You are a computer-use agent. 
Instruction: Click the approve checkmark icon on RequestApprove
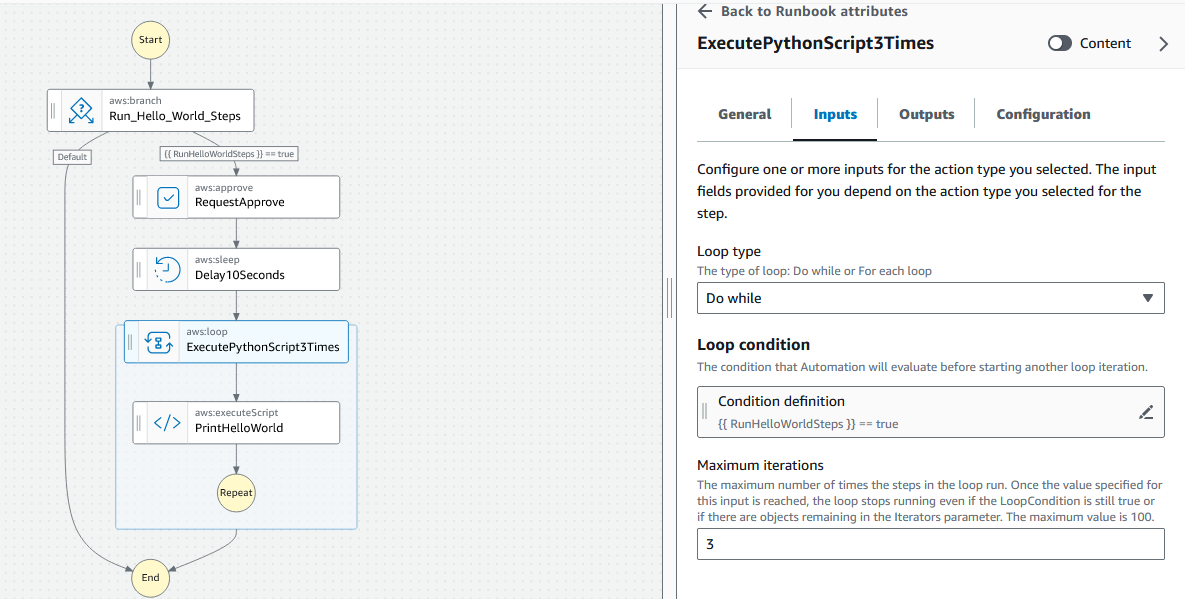click(167, 197)
